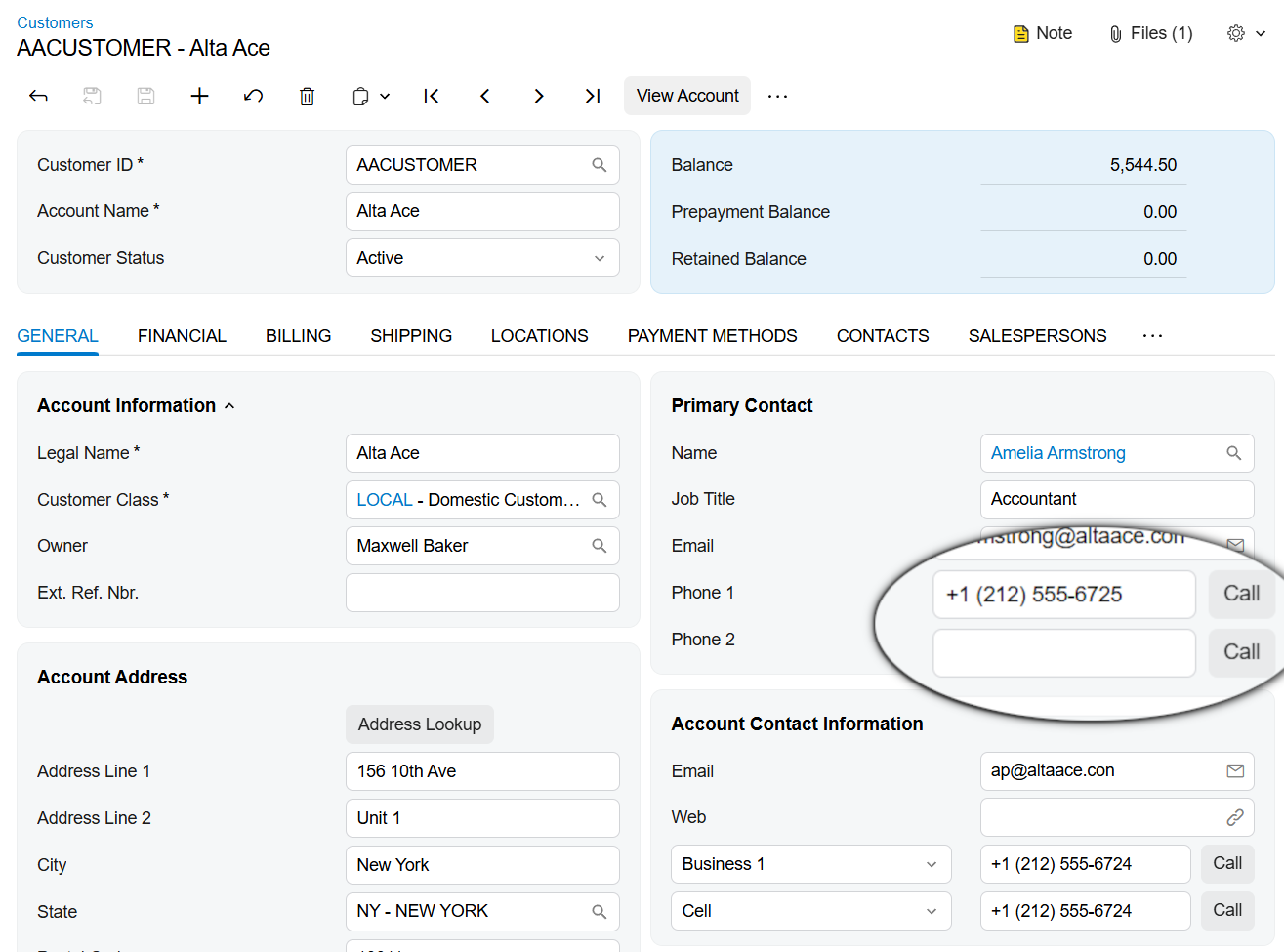Click the Balance value 5,544.50

click(x=1143, y=165)
